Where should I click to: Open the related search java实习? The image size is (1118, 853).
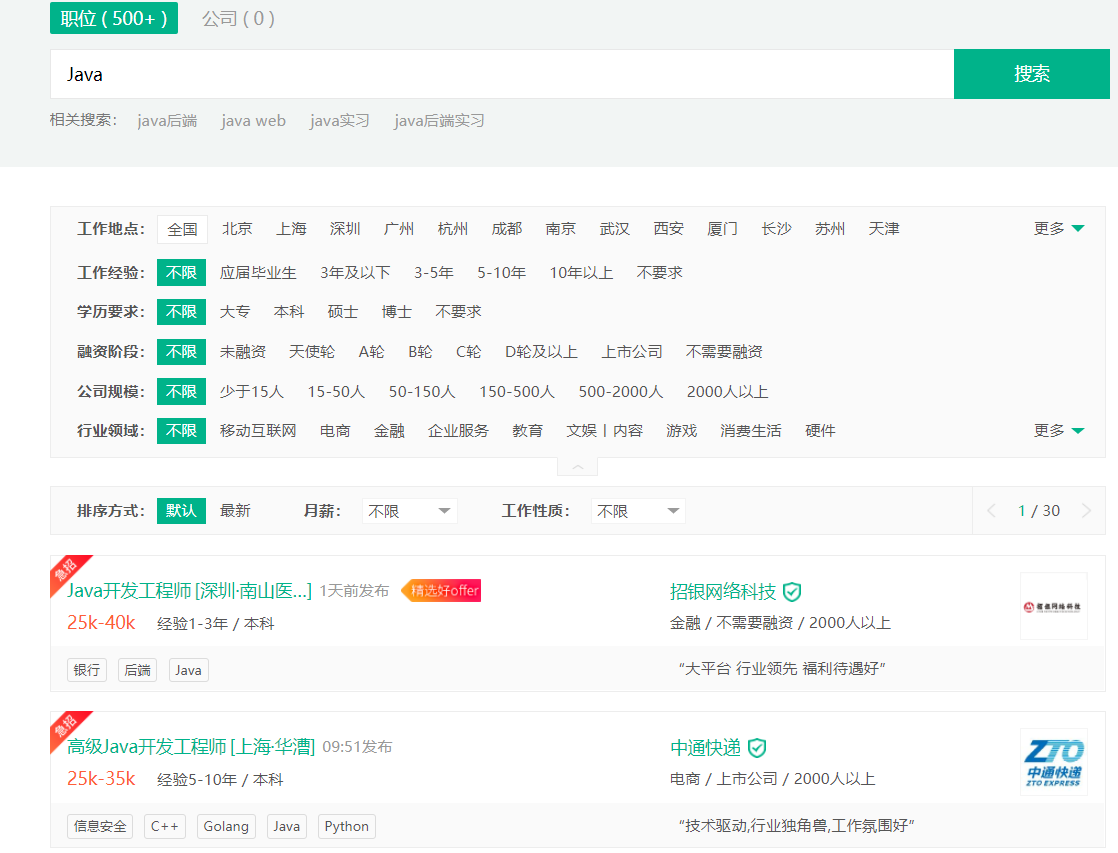[x=339, y=121]
